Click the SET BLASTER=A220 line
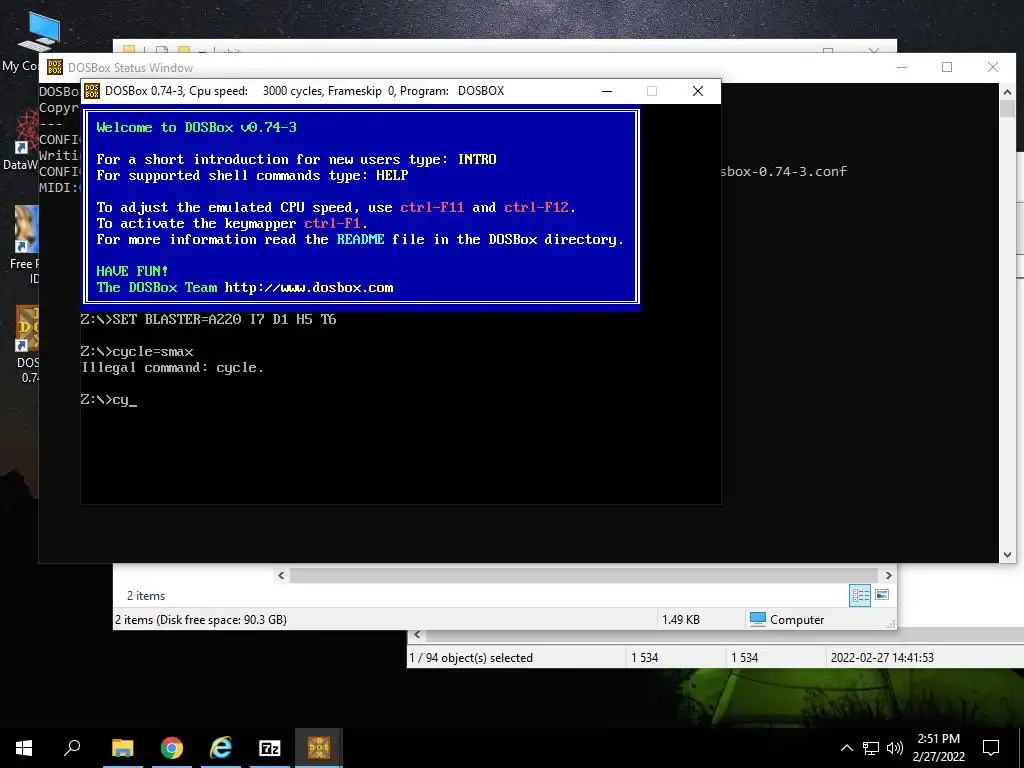The width and height of the screenshot is (1024, 768). click(x=208, y=319)
